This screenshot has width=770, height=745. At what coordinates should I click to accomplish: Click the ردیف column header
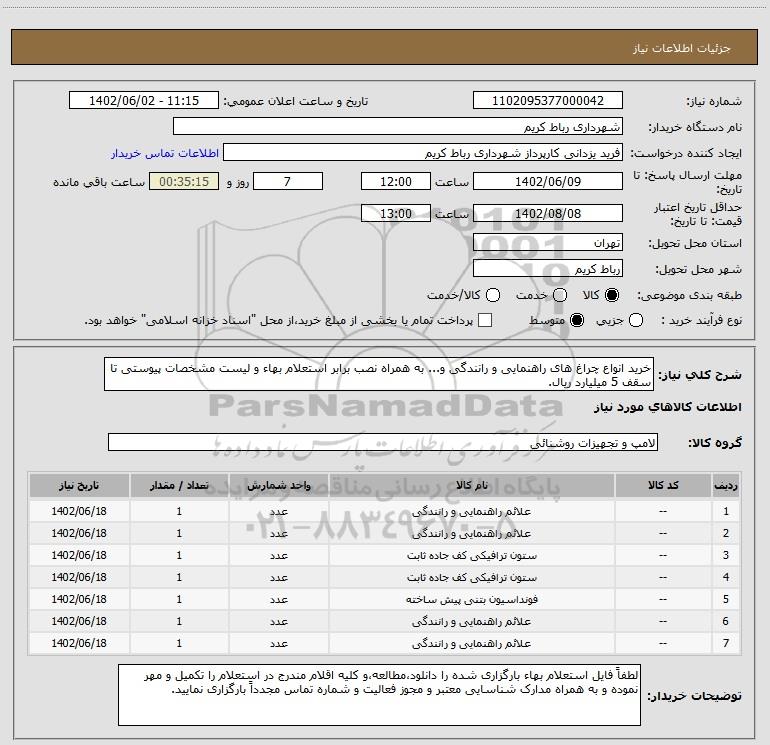tap(726, 485)
